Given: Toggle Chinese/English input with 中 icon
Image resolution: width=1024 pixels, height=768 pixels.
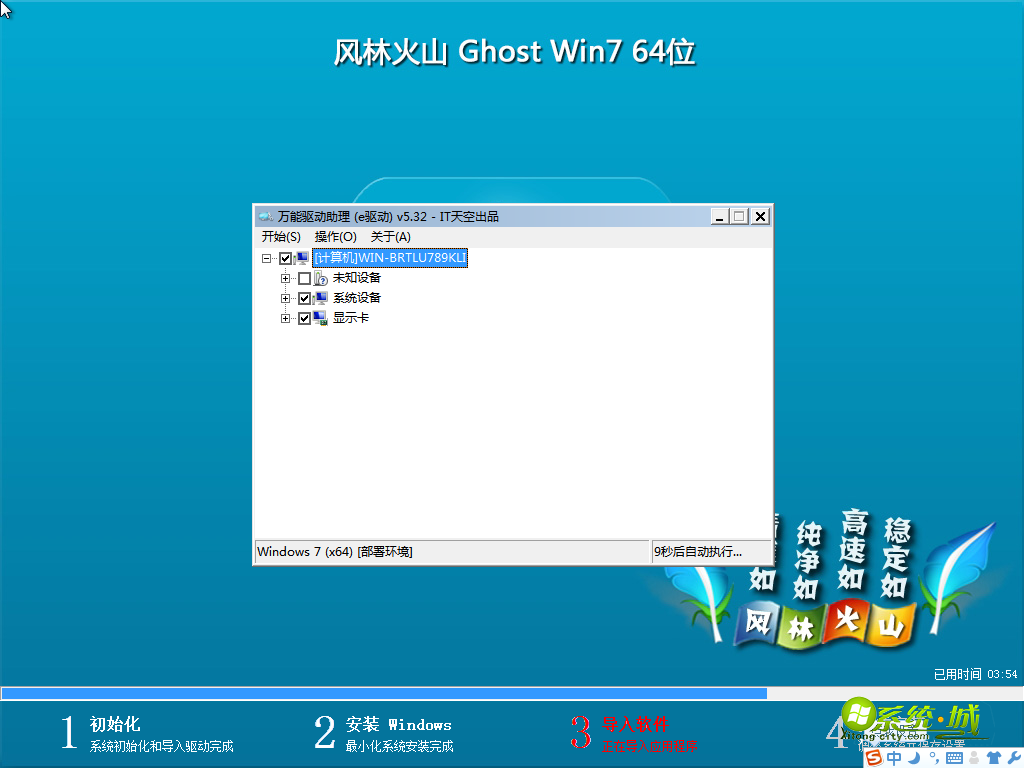Looking at the screenshot, I should 894,757.
